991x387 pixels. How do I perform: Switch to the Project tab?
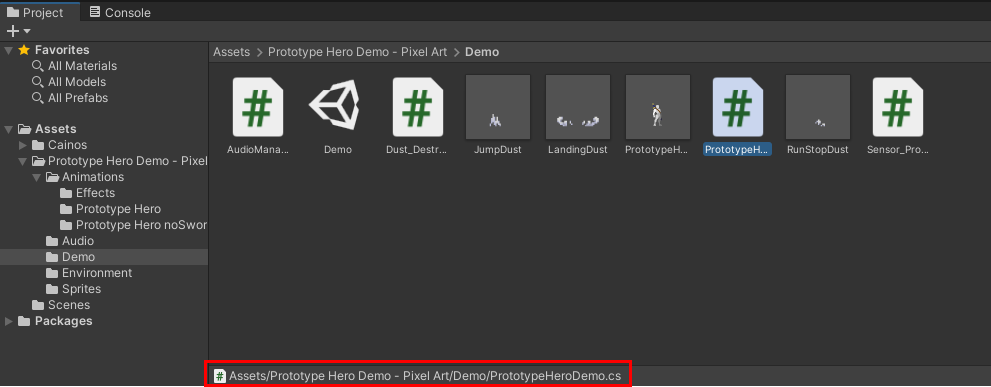tap(35, 13)
